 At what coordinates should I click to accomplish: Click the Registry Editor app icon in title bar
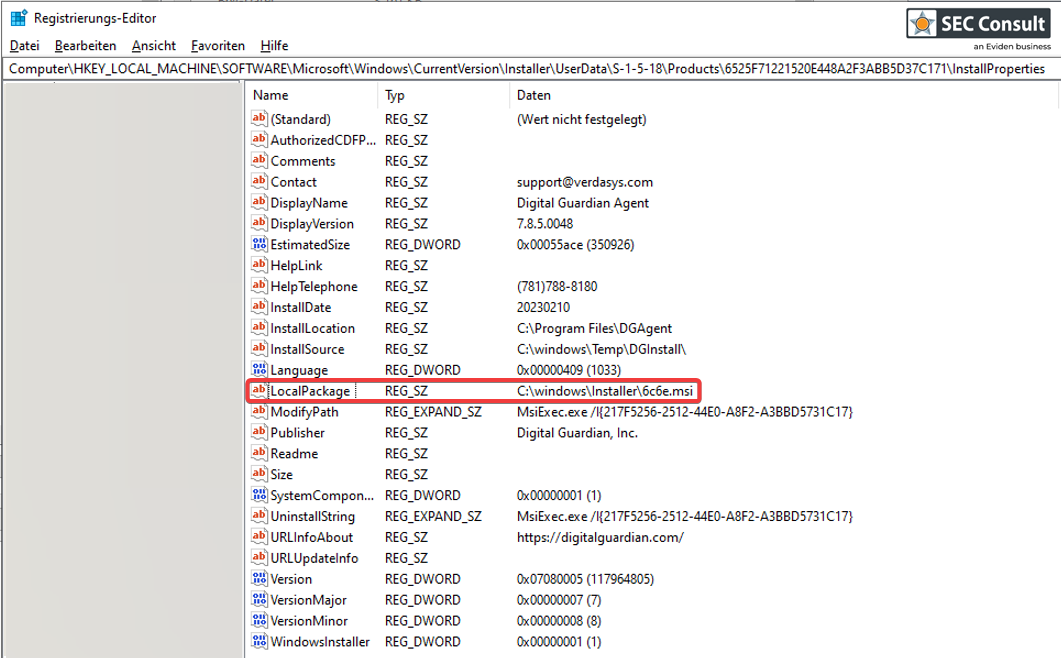click(18, 18)
